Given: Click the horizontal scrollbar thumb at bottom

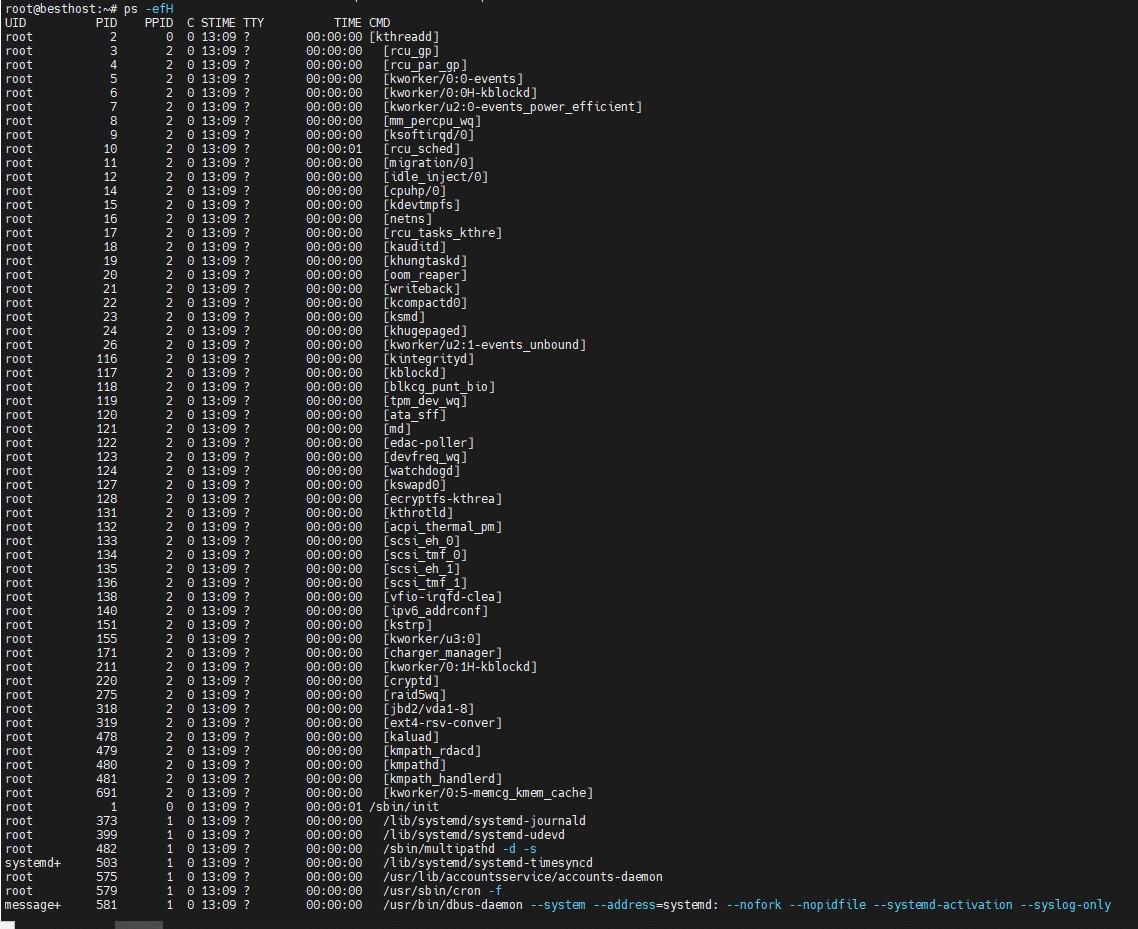Looking at the screenshot, I should pyautogui.click(x=138, y=925).
